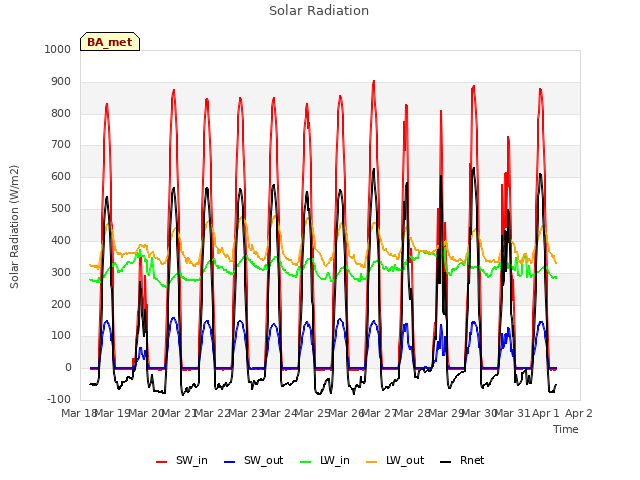Screen dimensions: 640x480
Task: Toggle the Rnet legend entry
Action: pyautogui.click(x=462, y=461)
